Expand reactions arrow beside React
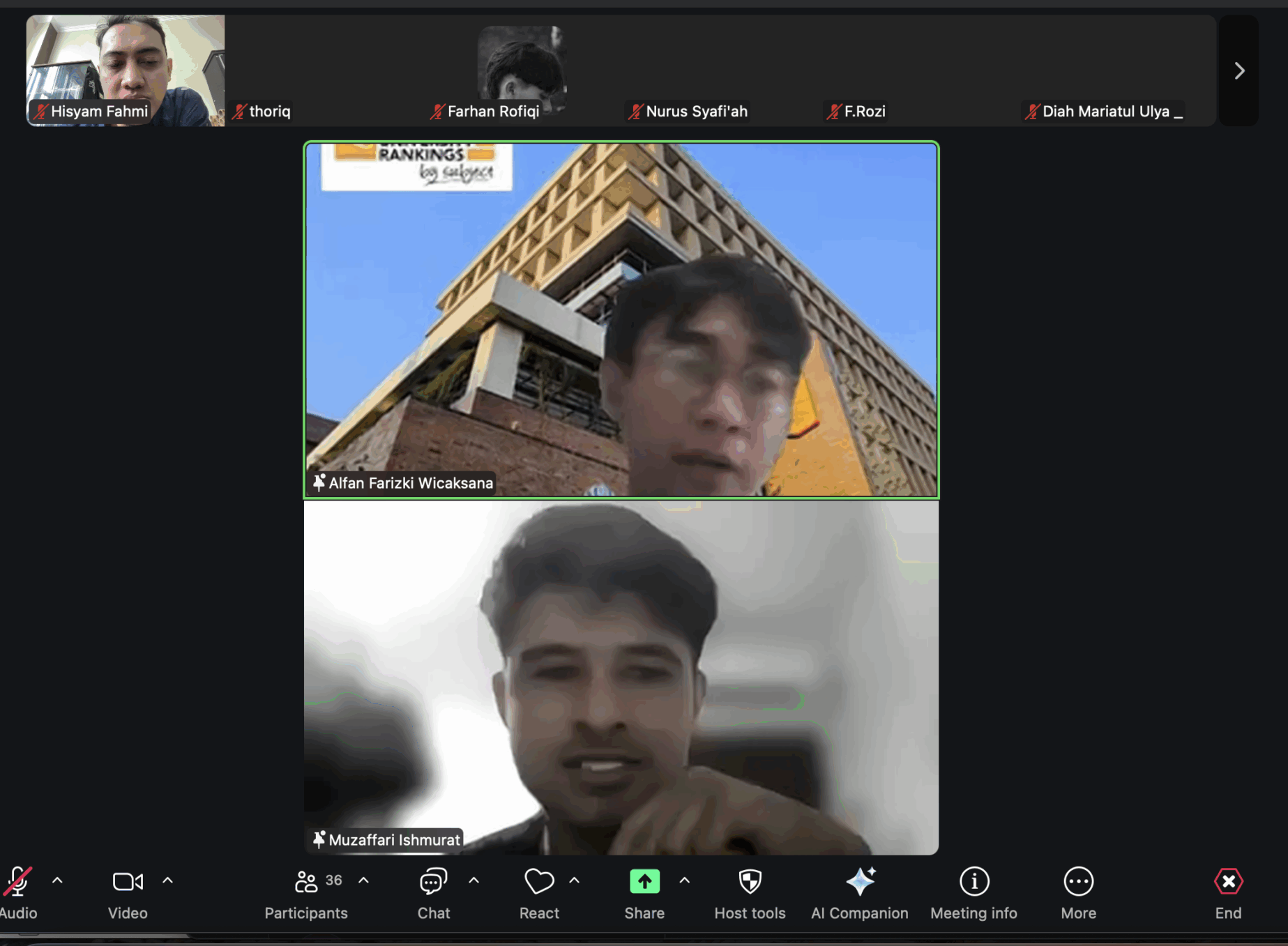This screenshot has width=1288, height=946. tap(575, 880)
